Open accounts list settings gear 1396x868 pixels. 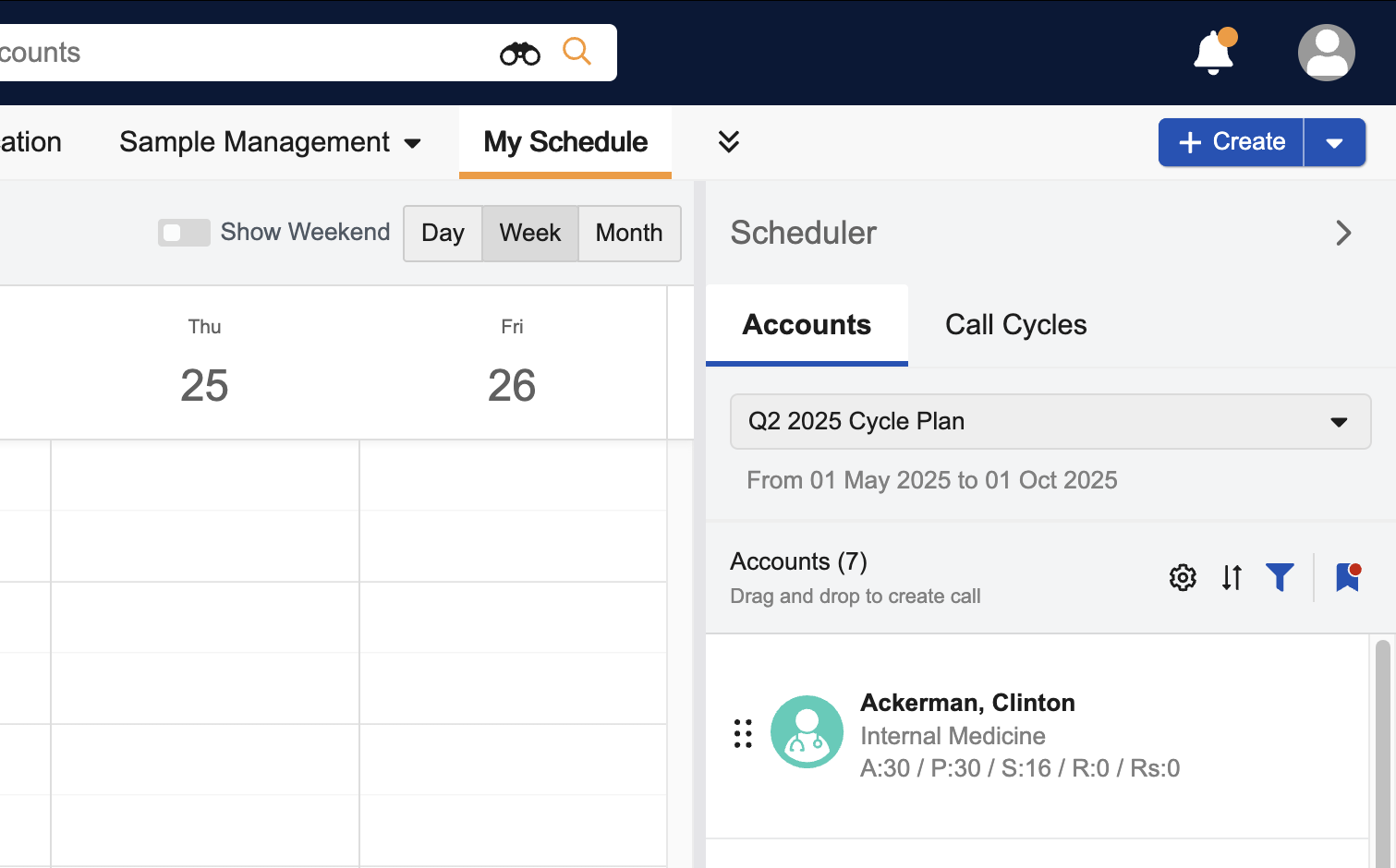(x=1183, y=577)
